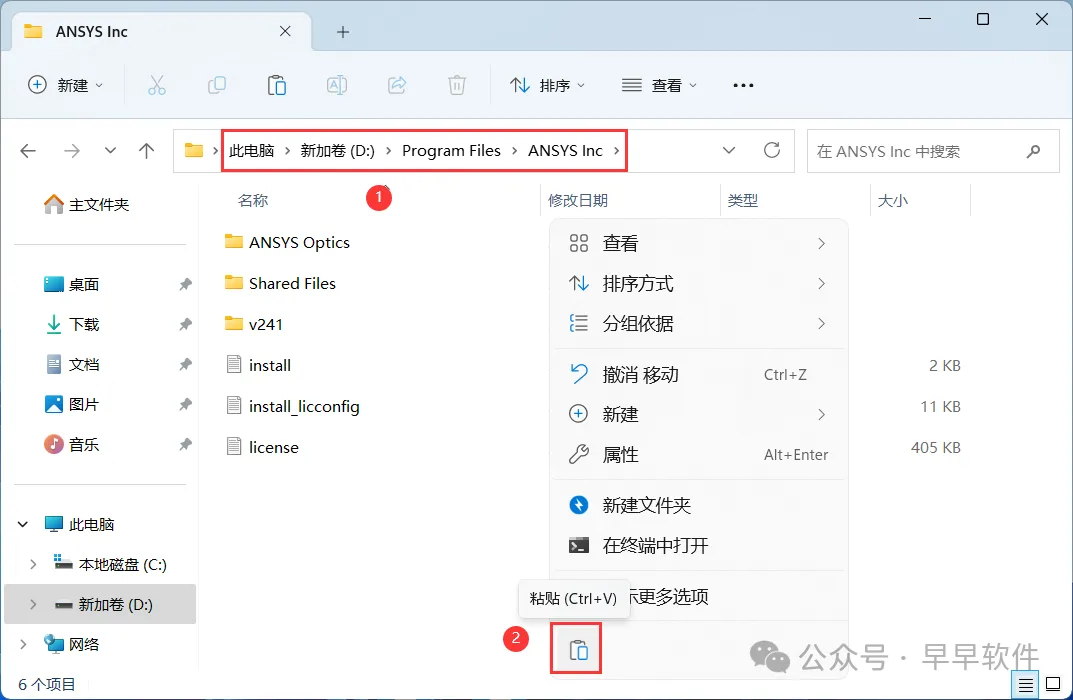Open recent locations dropdown arrow
Image resolution: width=1073 pixels, height=700 pixels.
click(x=109, y=151)
